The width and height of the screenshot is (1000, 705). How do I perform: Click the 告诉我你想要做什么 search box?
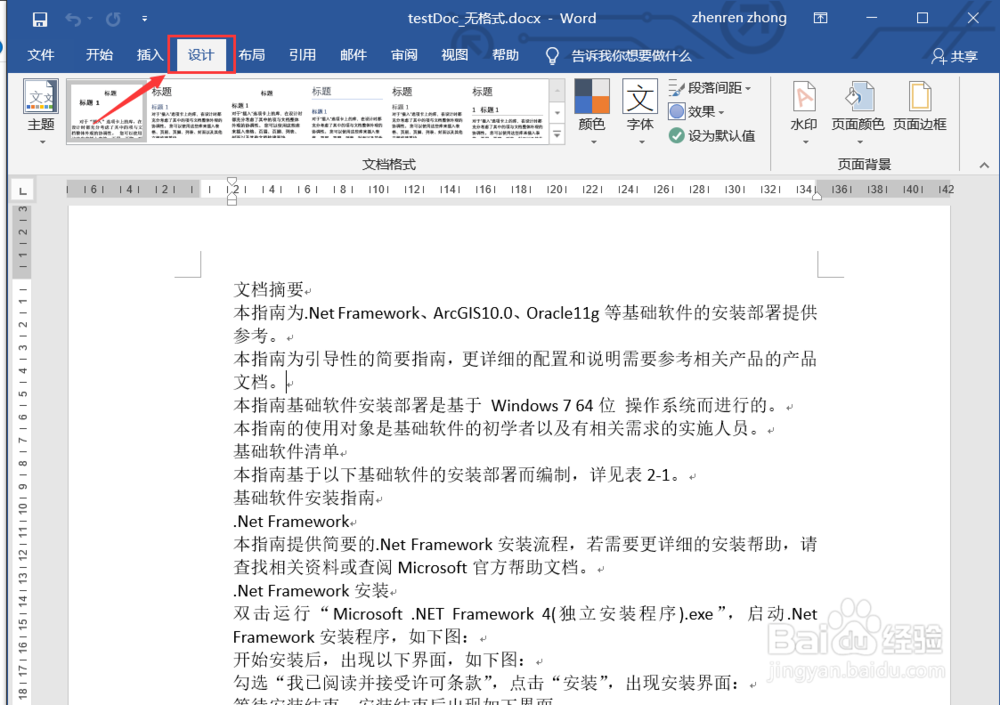point(631,56)
